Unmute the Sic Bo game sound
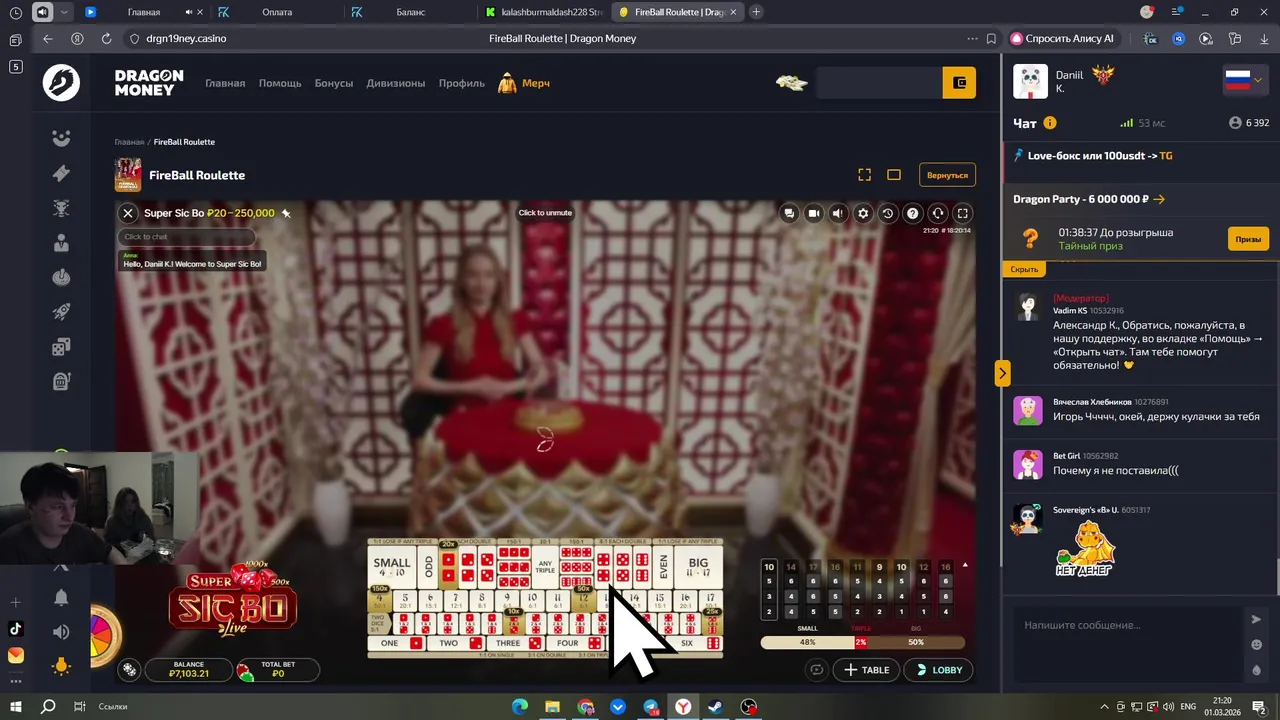This screenshot has height=720, width=1280. [838, 213]
